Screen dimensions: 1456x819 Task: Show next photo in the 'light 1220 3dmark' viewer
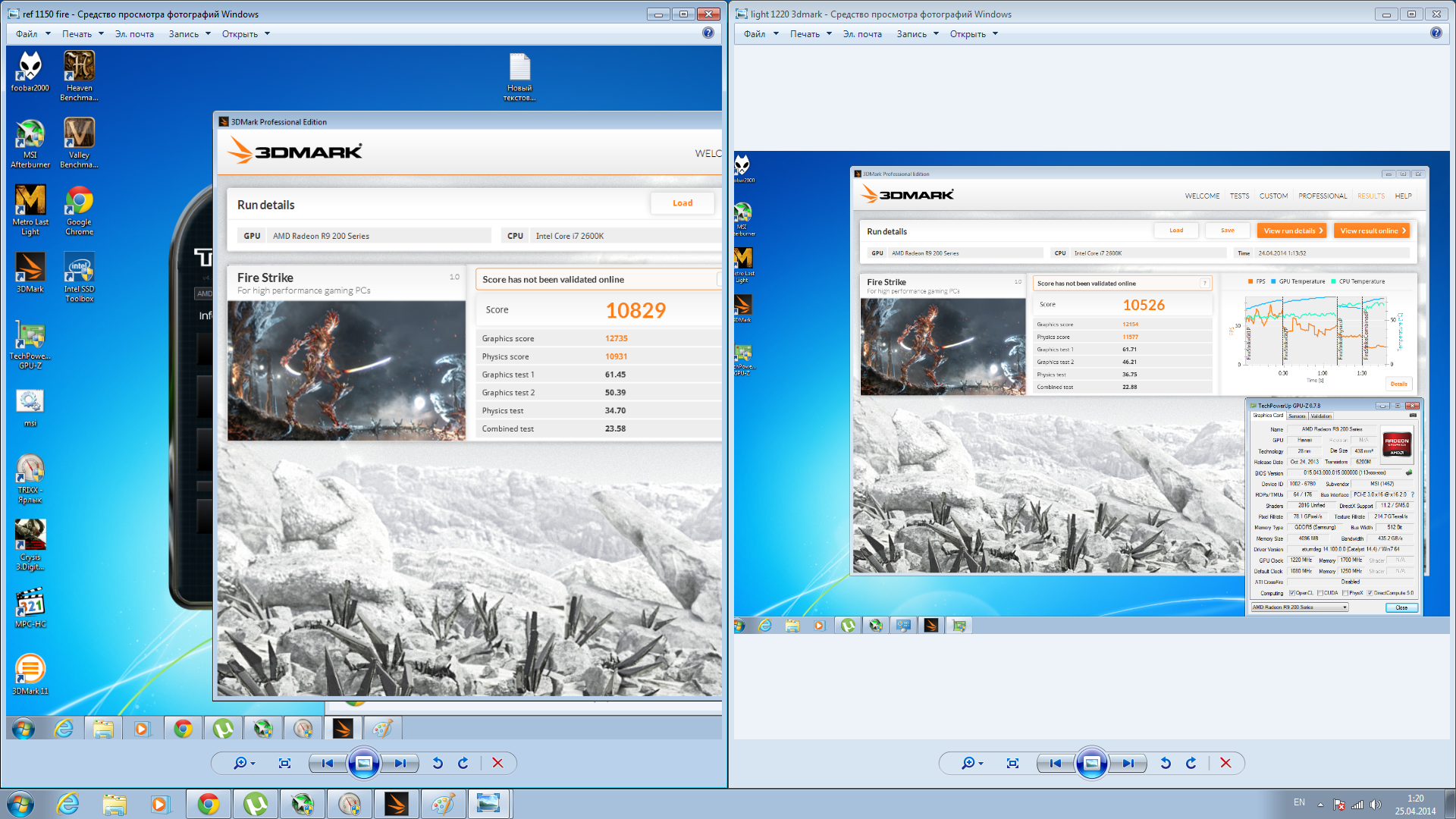coord(1128,763)
